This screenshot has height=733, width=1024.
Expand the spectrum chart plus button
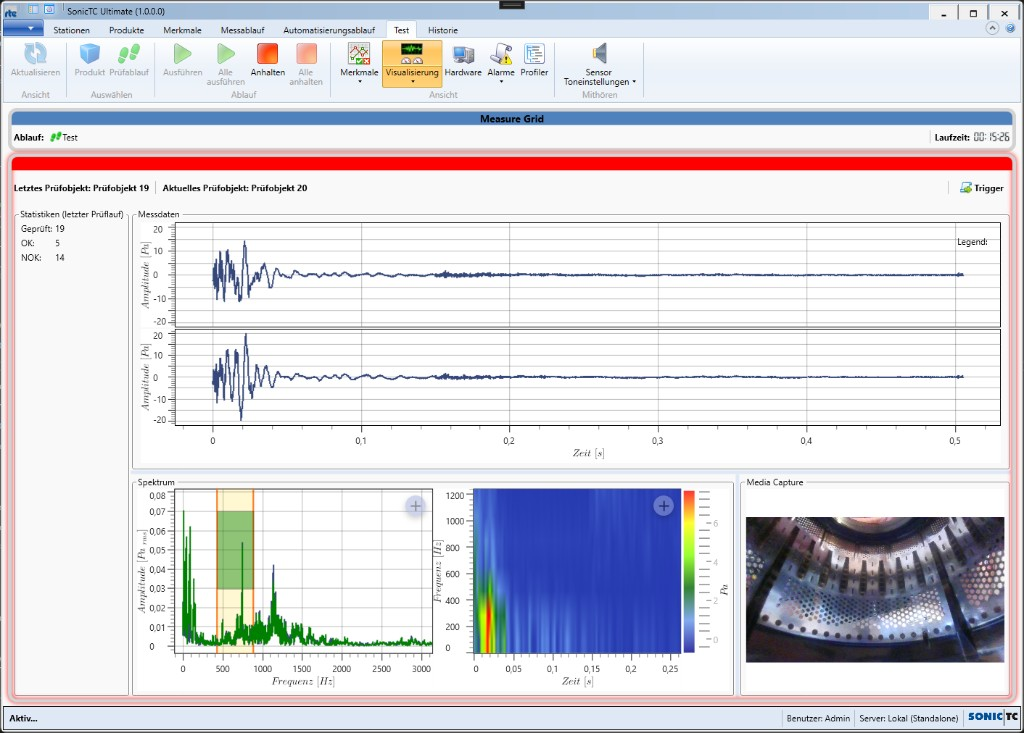pyautogui.click(x=415, y=506)
